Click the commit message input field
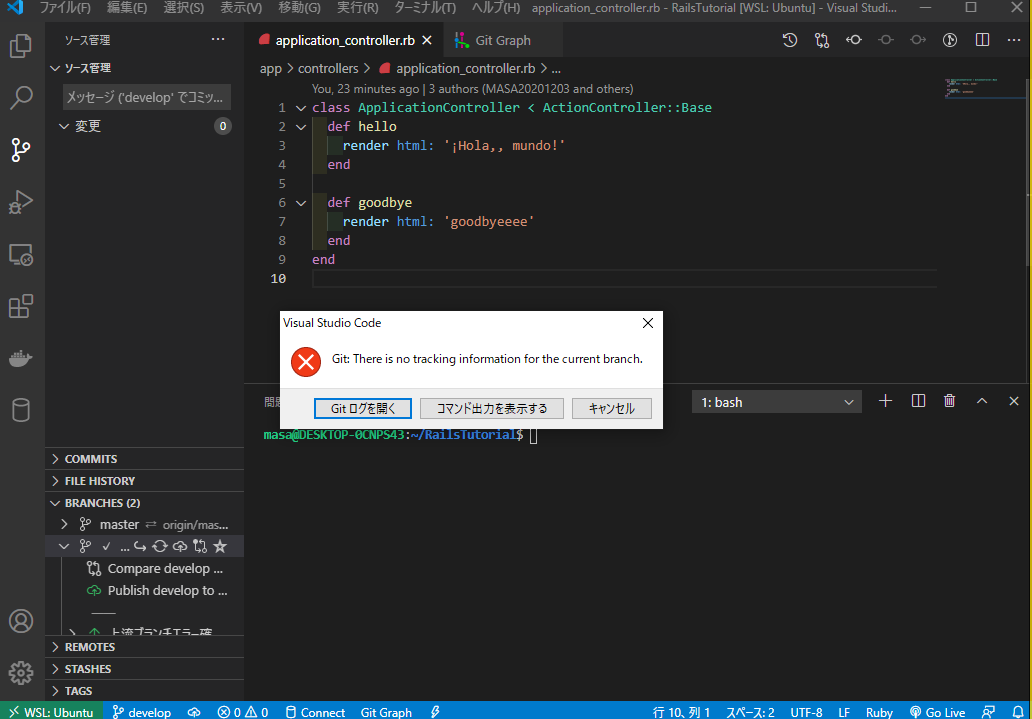Screen dimensions: 1032x719 point(147,97)
